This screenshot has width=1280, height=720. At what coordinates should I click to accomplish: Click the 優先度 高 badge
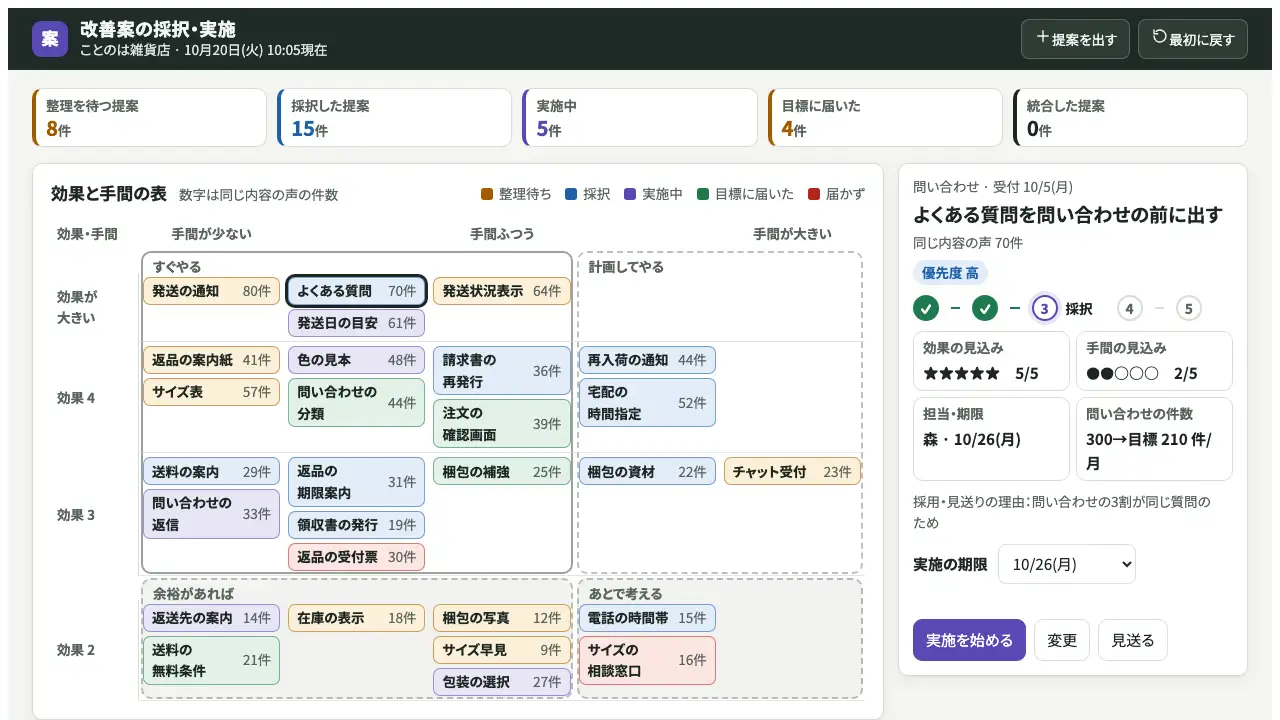point(950,273)
